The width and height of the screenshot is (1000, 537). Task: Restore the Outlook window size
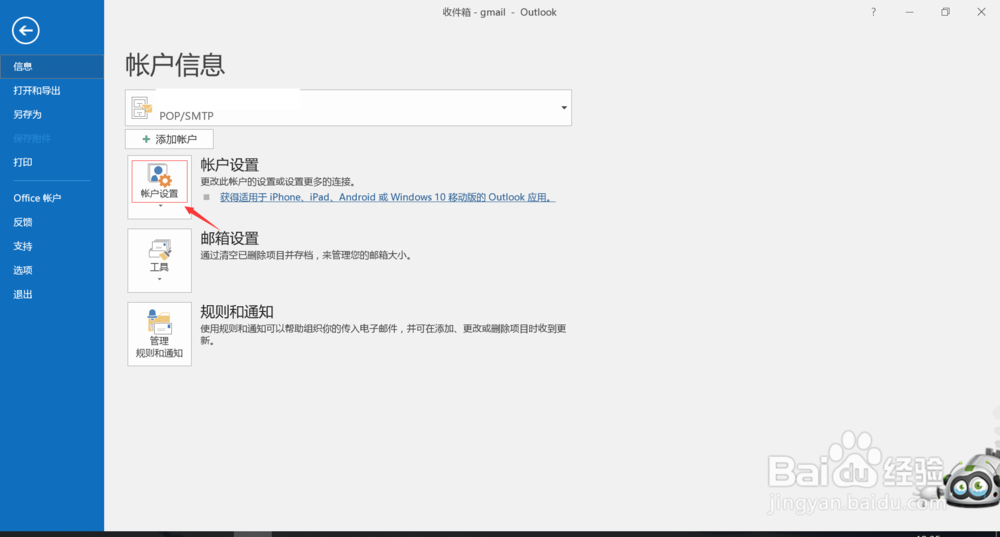tap(945, 12)
